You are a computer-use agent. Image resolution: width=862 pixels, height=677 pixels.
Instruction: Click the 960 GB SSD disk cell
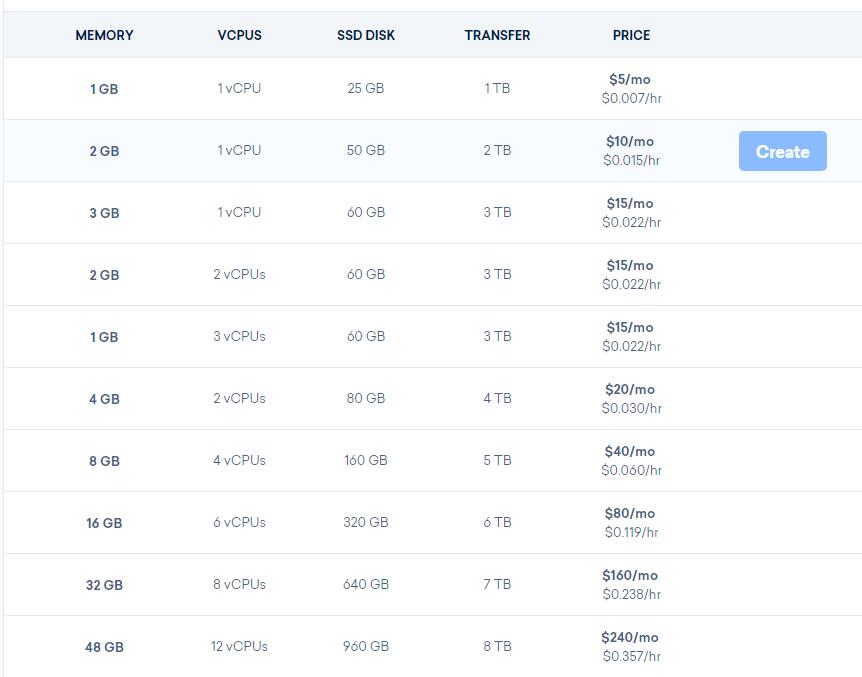(366, 646)
